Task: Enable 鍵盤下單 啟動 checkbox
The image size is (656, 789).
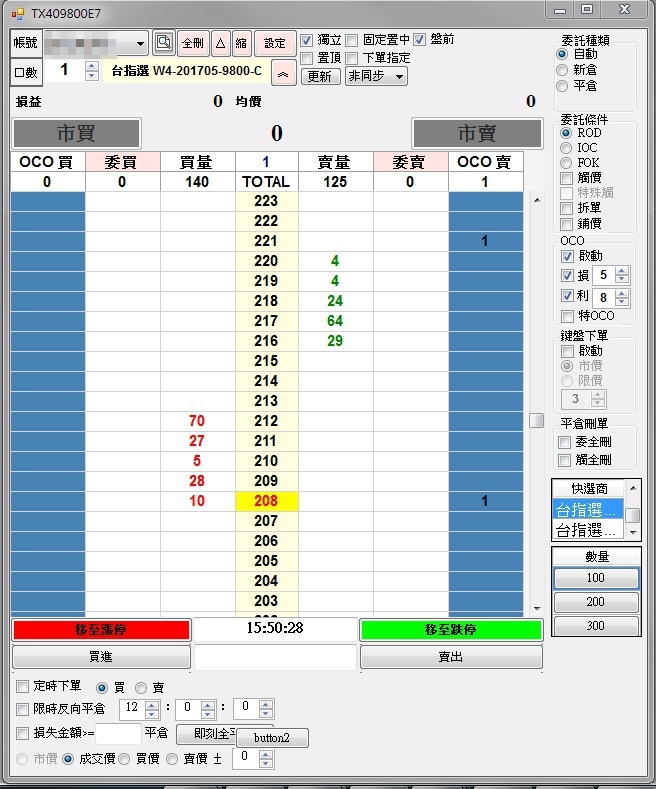Action: [567, 351]
